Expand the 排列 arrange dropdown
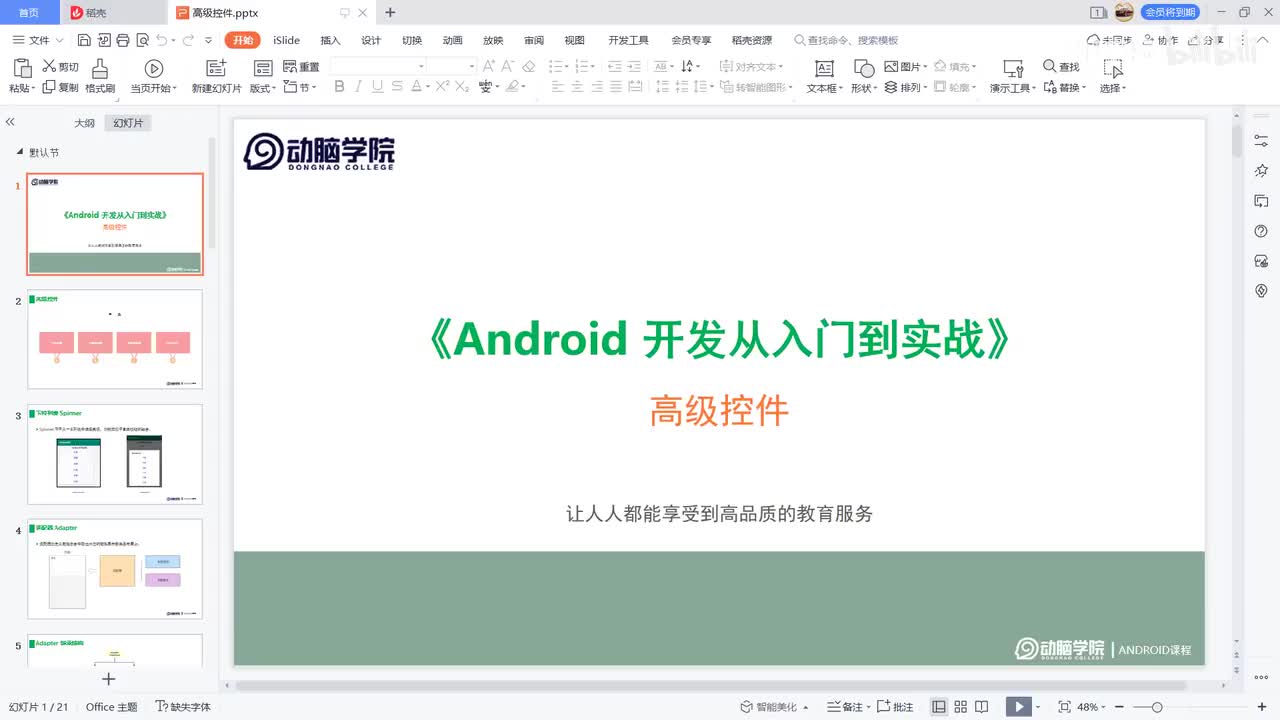The height and width of the screenshot is (720, 1280). (925, 88)
